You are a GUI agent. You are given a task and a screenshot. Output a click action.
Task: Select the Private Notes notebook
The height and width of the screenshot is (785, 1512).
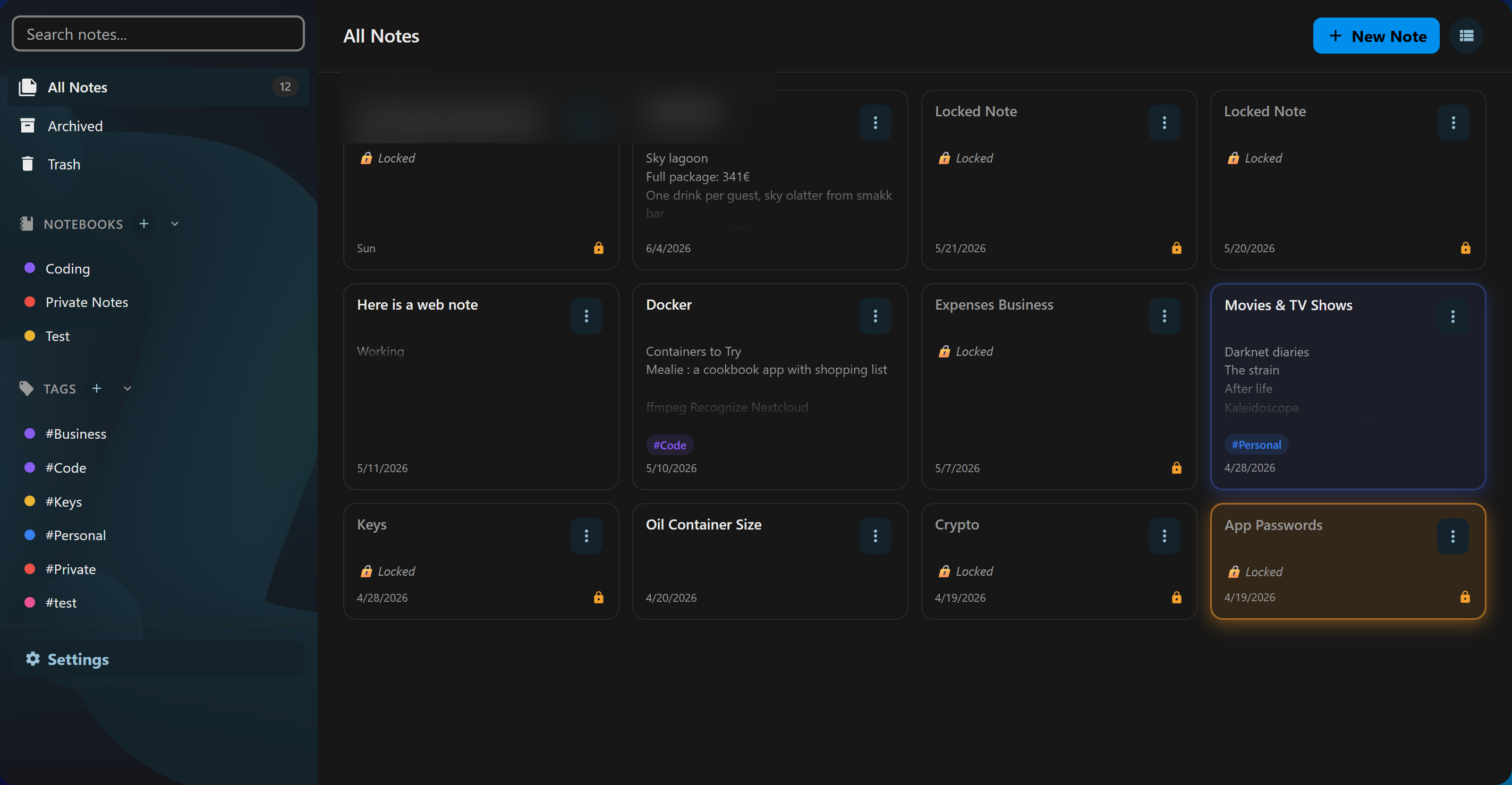click(x=86, y=302)
